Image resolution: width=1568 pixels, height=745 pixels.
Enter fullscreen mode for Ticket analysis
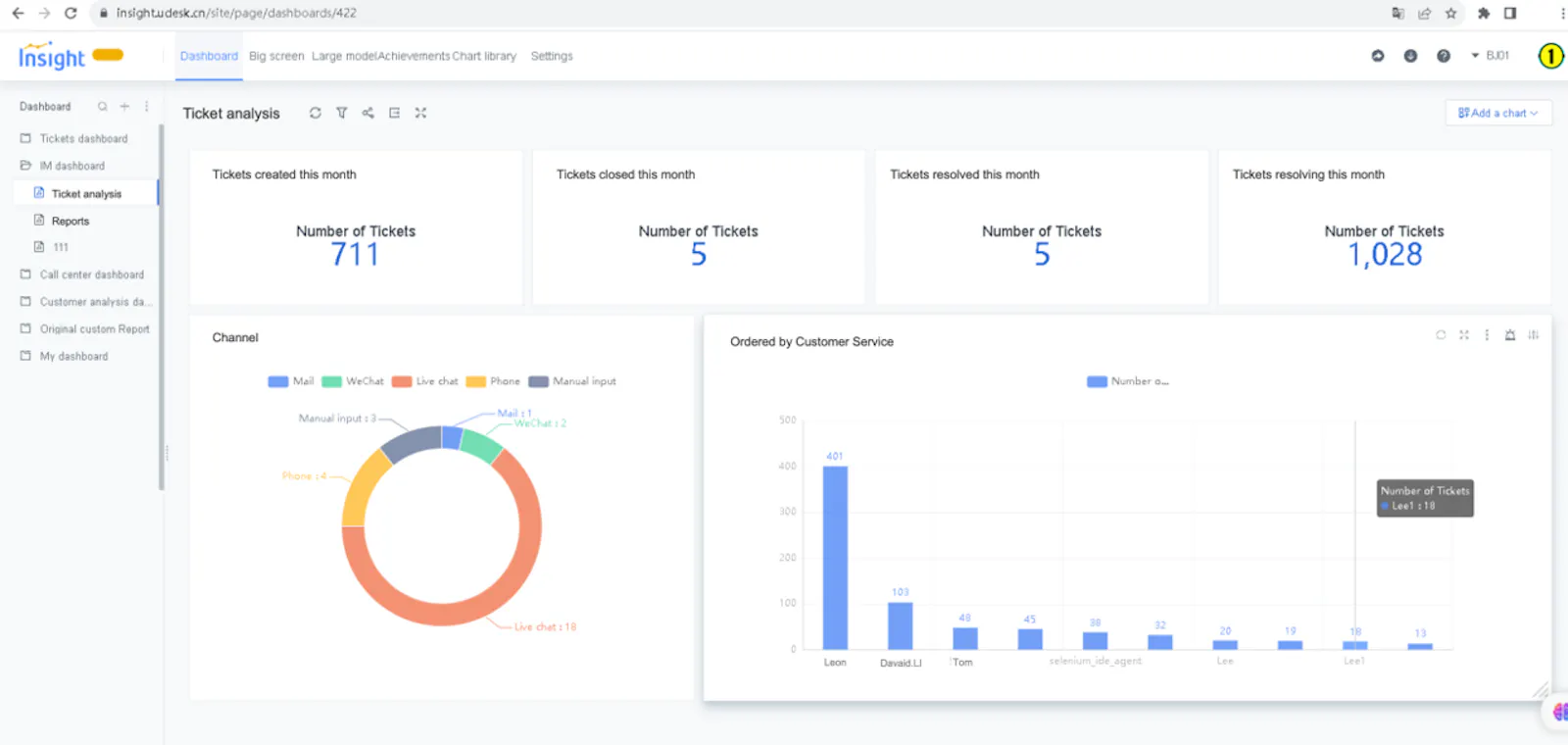tap(420, 113)
